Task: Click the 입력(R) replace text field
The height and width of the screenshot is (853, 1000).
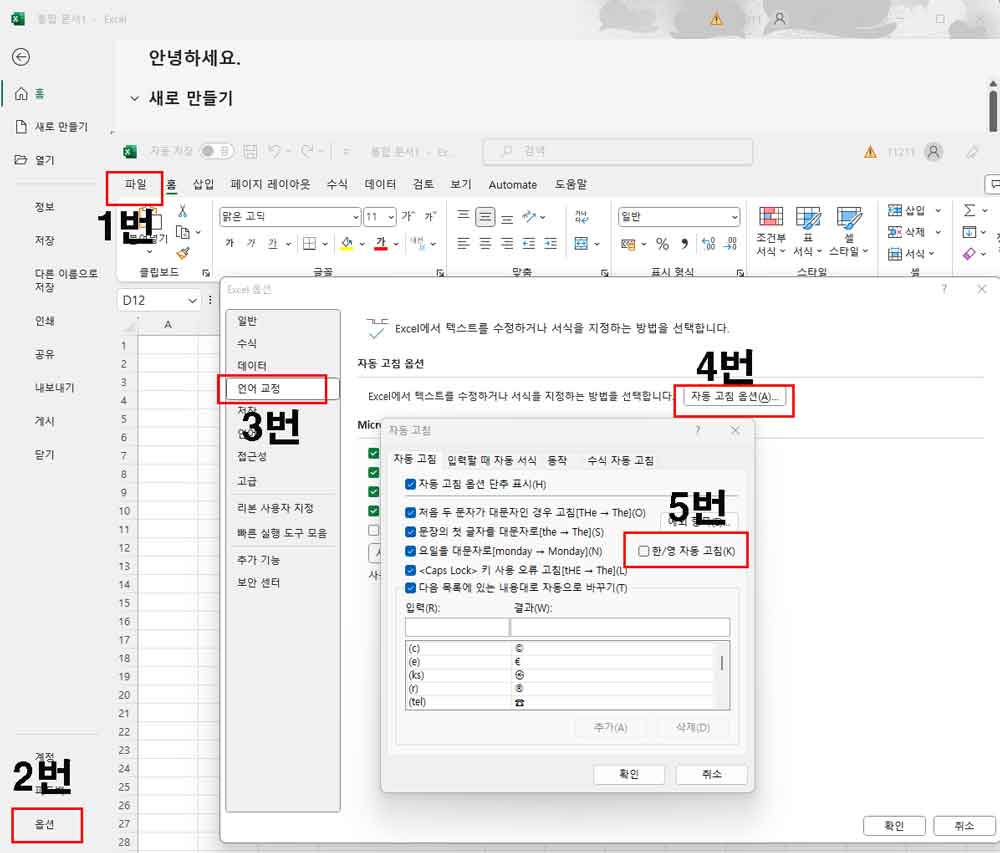Action: (457, 627)
